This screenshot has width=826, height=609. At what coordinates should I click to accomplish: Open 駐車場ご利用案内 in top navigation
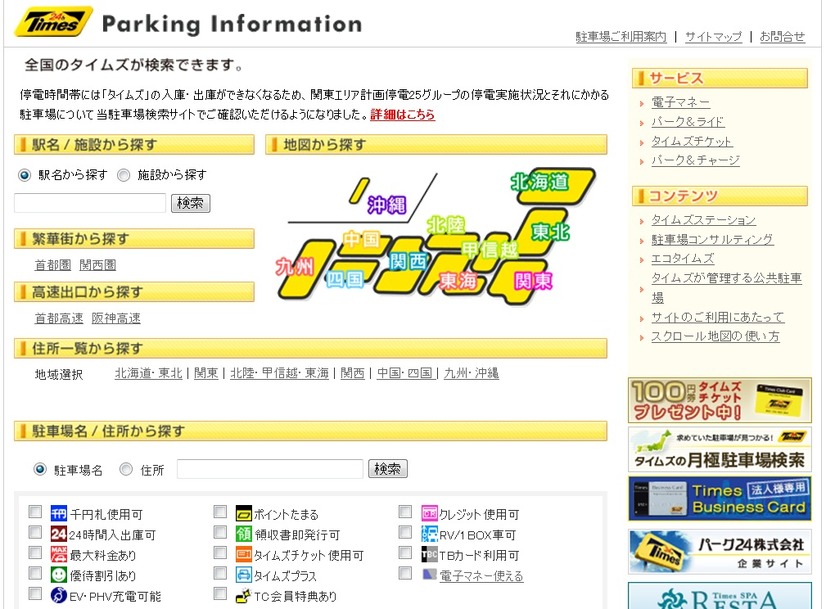click(x=621, y=37)
